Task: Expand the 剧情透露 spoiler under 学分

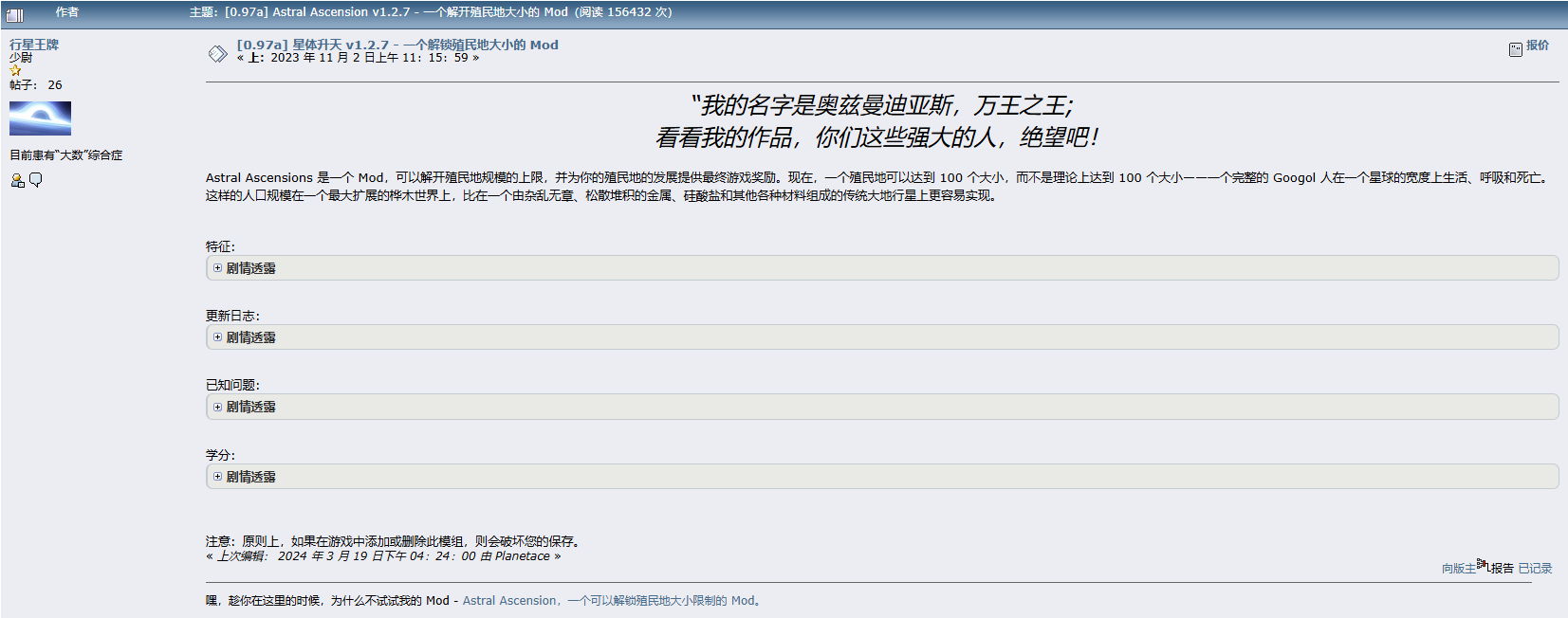Action: pyautogui.click(x=250, y=477)
